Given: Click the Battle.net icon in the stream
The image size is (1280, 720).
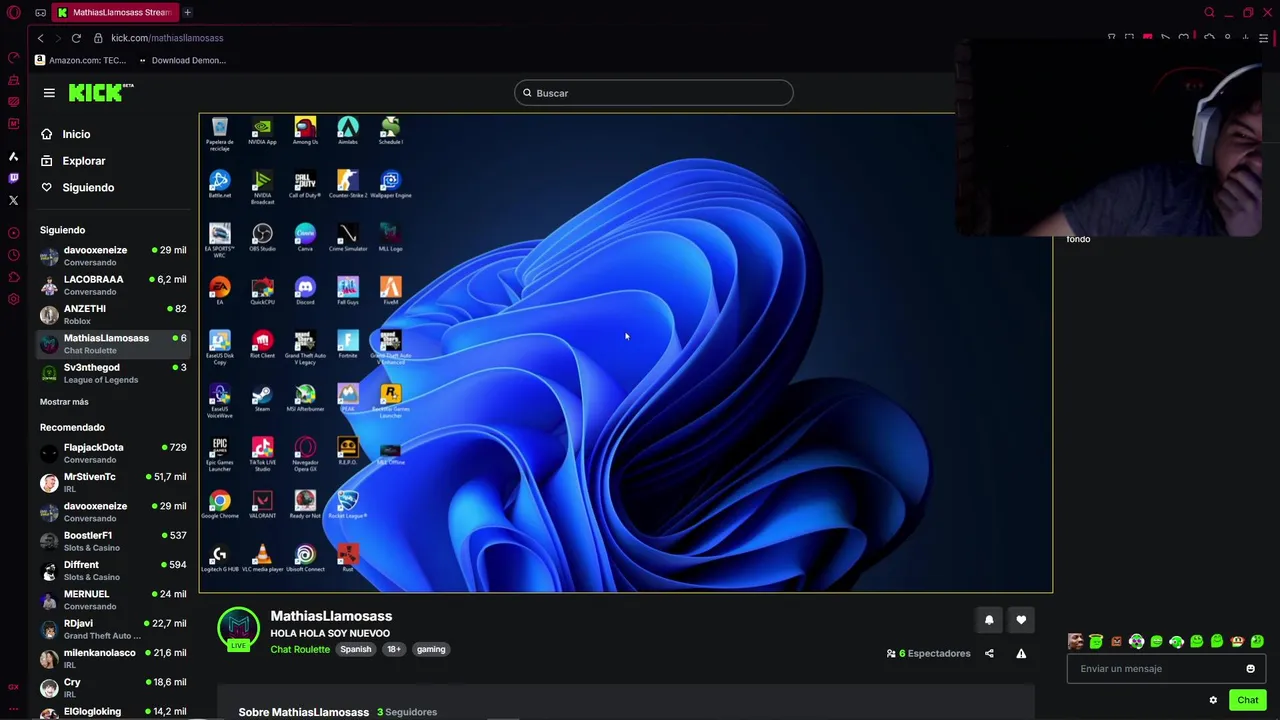Looking at the screenshot, I should point(220,185).
